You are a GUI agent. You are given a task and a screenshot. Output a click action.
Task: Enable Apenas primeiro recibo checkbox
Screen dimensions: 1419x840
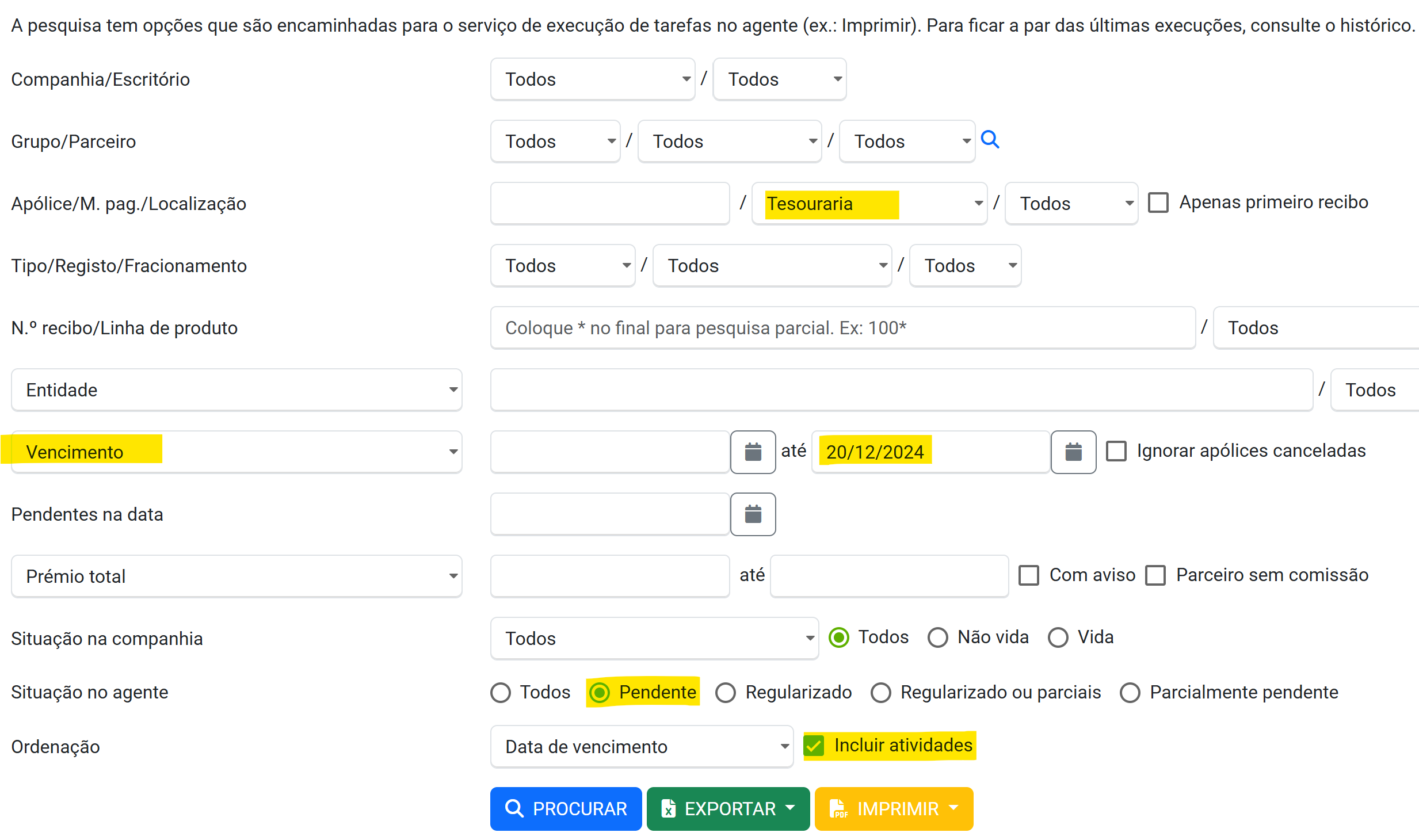coord(1158,203)
